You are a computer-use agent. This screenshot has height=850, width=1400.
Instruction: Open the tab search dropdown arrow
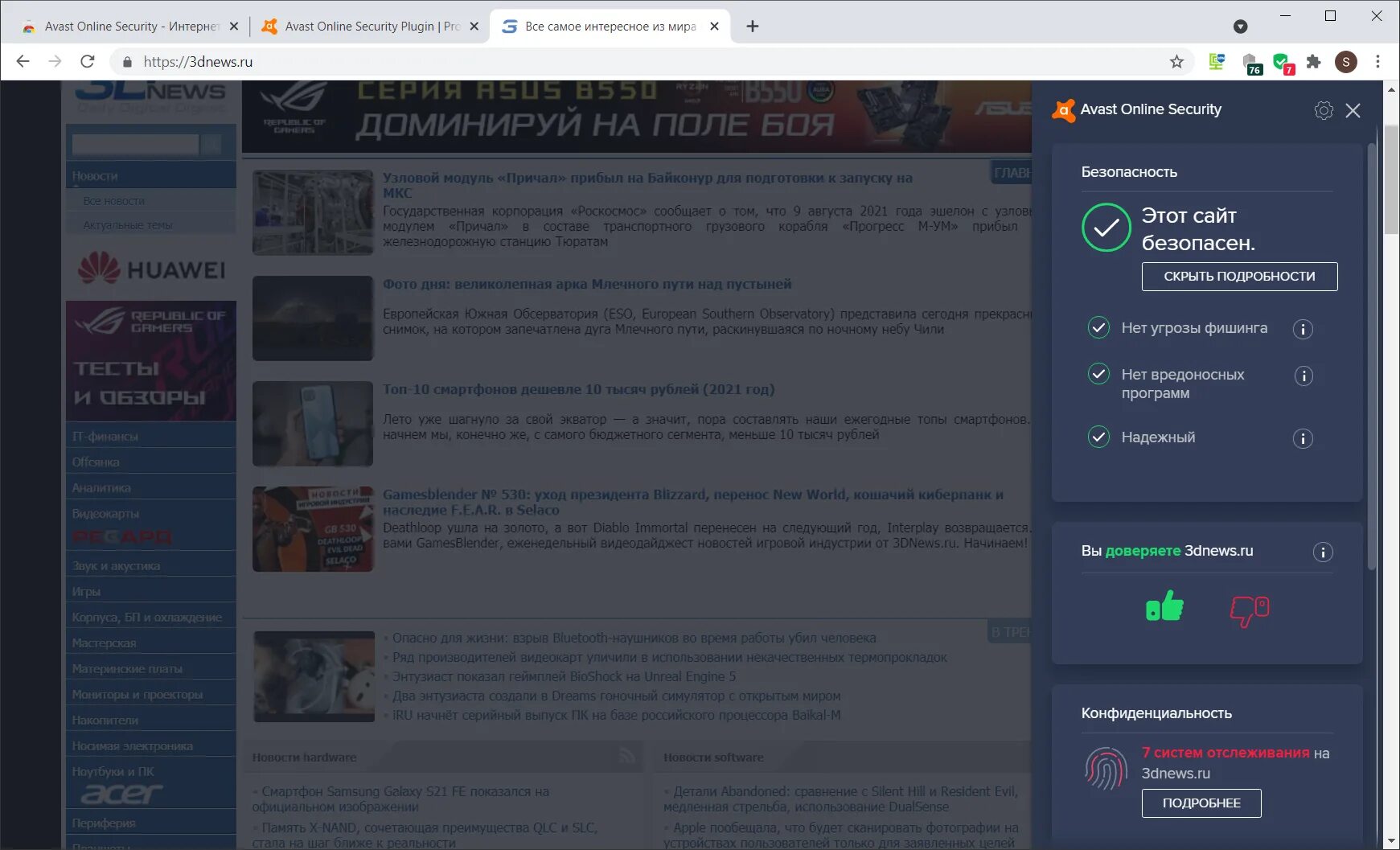tap(1241, 27)
